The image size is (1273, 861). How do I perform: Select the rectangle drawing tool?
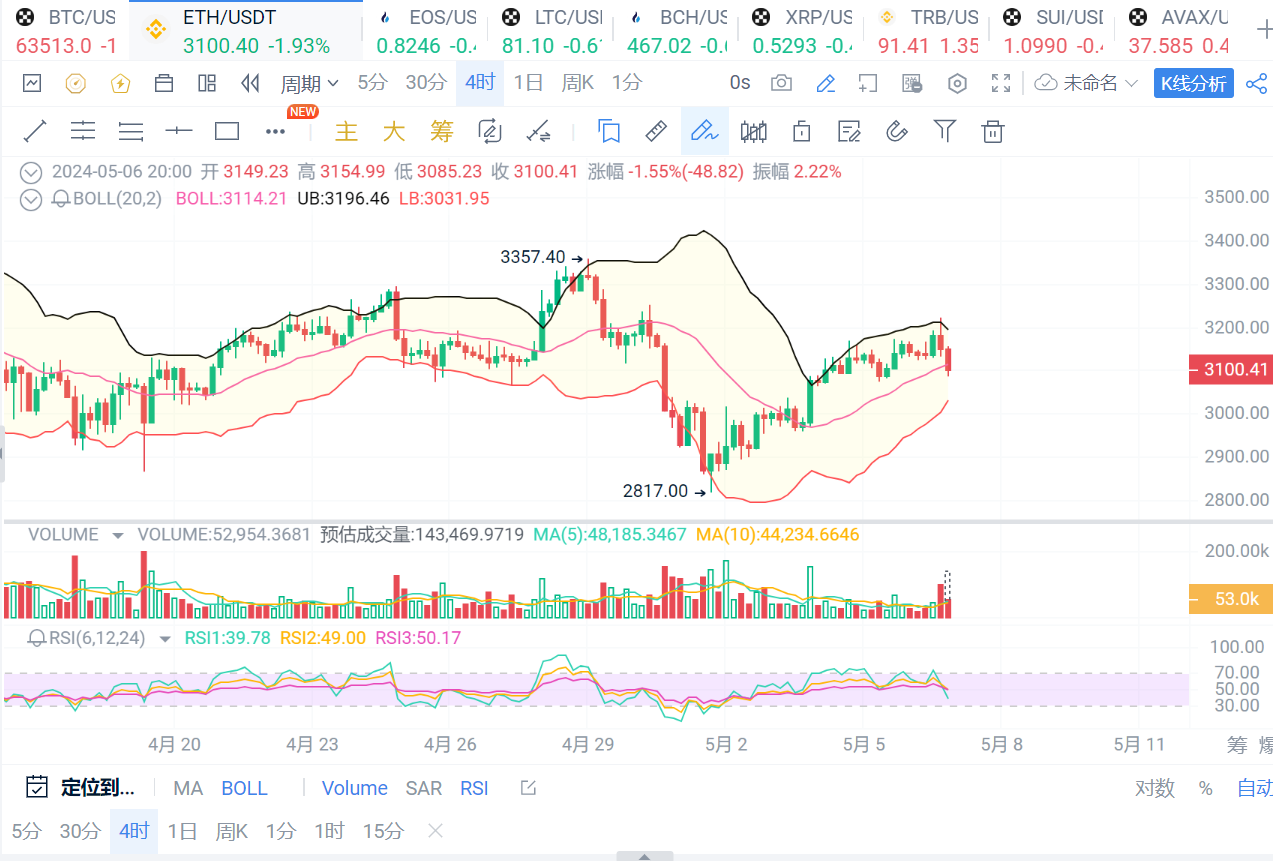tap(227, 131)
